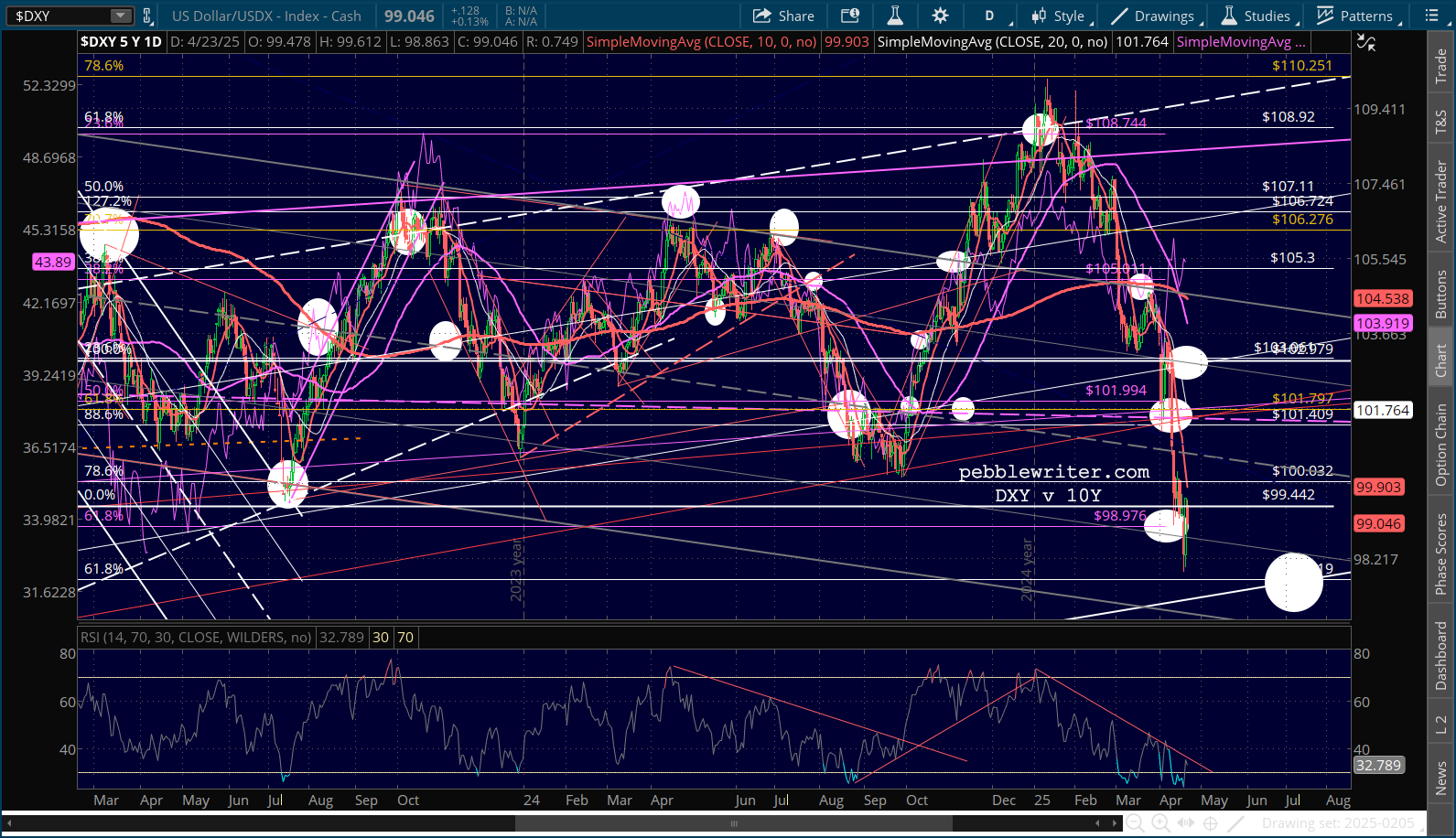
Task: Click the symbol link clip icon
Action: point(147,16)
